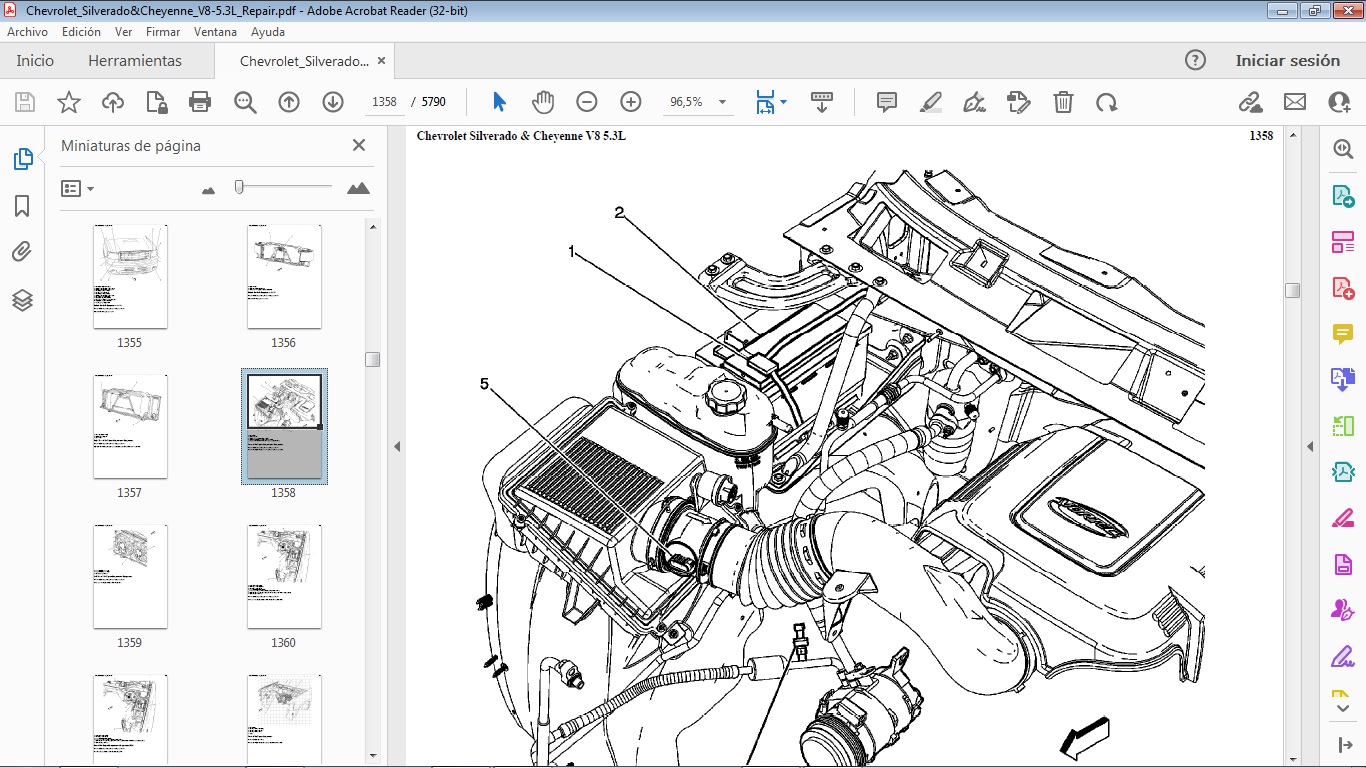Image resolution: width=1366 pixels, height=768 pixels.
Task: Open the layers panel icon
Action: (x=22, y=300)
